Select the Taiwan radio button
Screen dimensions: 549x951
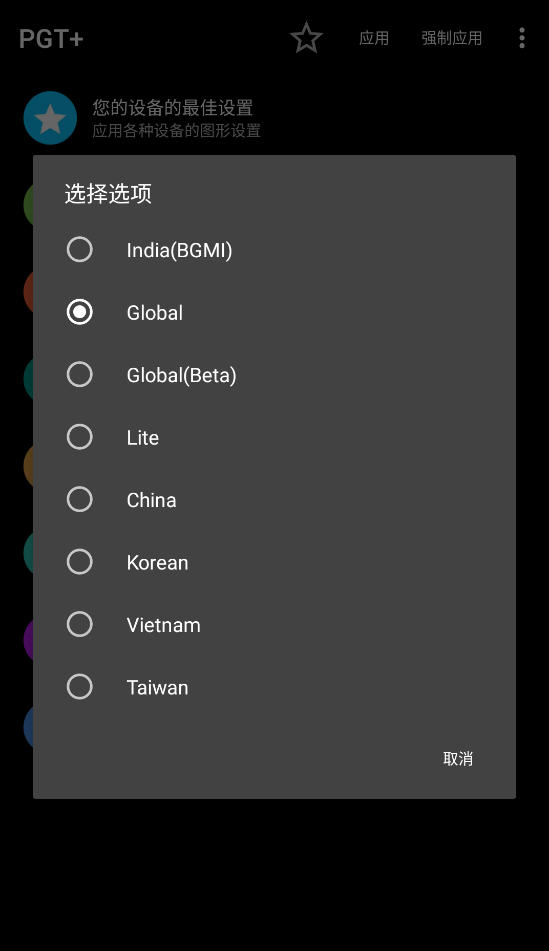pyautogui.click(x=79, y=687)
